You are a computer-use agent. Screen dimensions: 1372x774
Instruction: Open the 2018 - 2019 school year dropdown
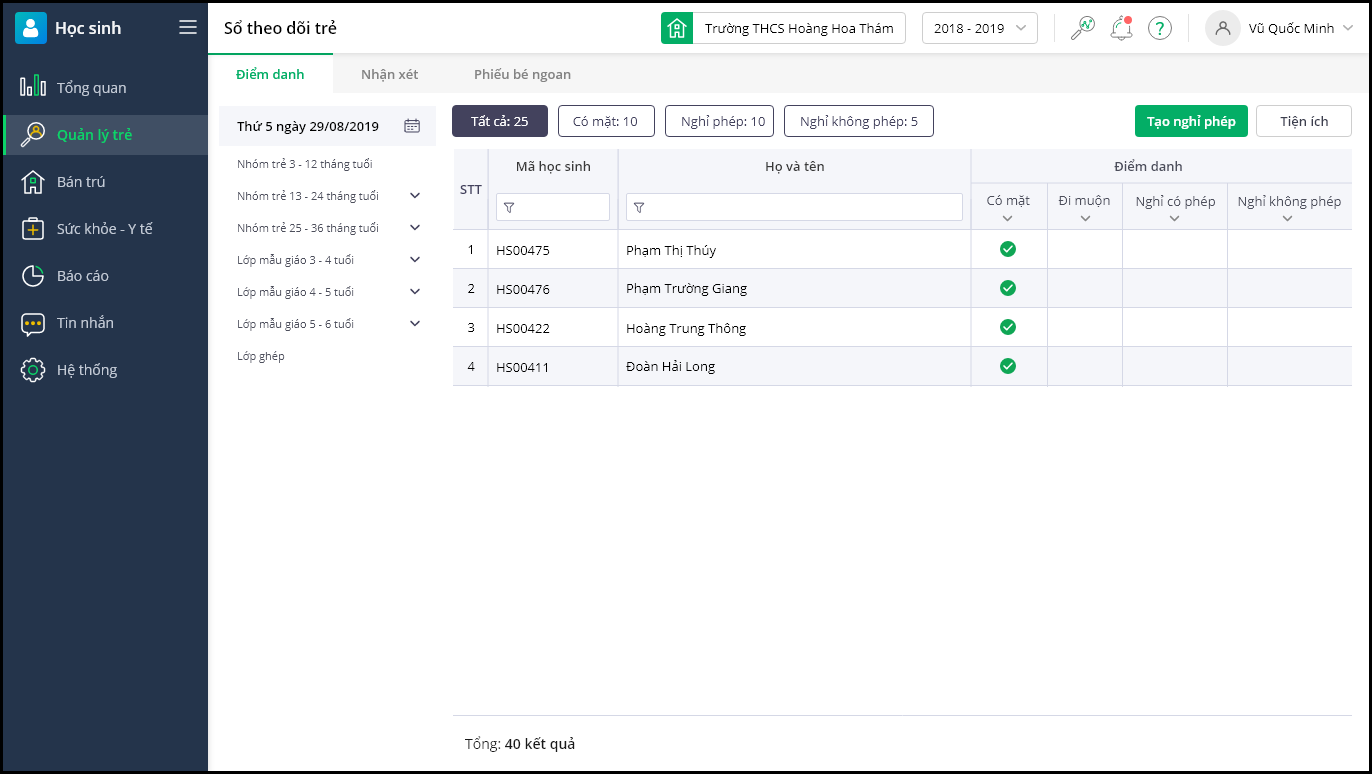pos(979,28)
